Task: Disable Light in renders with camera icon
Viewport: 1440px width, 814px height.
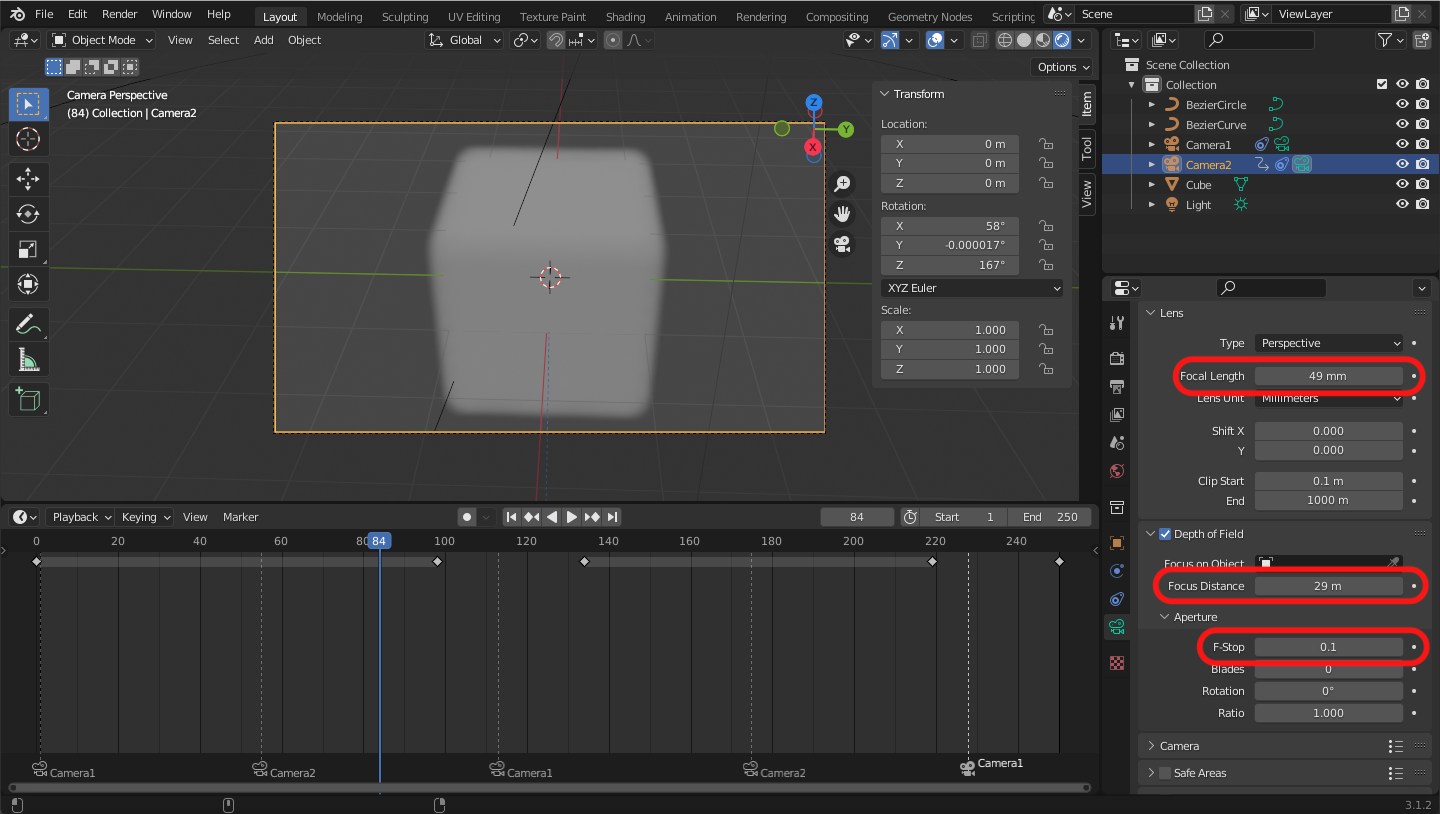Action: 1422,205
